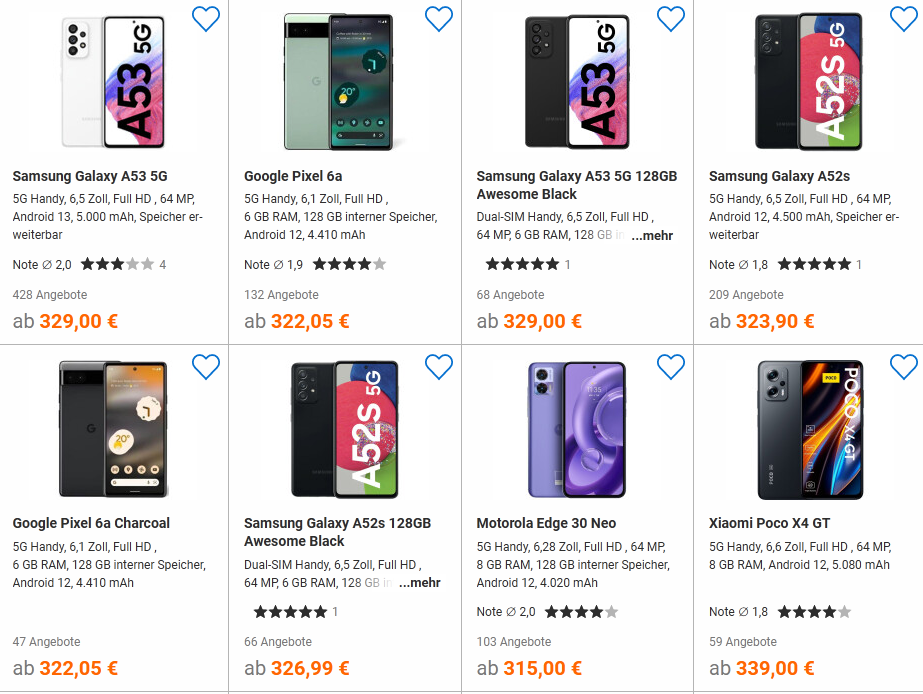Heart the Galaxy A52s 128GB Awesome Black

(x=439, y=367)
